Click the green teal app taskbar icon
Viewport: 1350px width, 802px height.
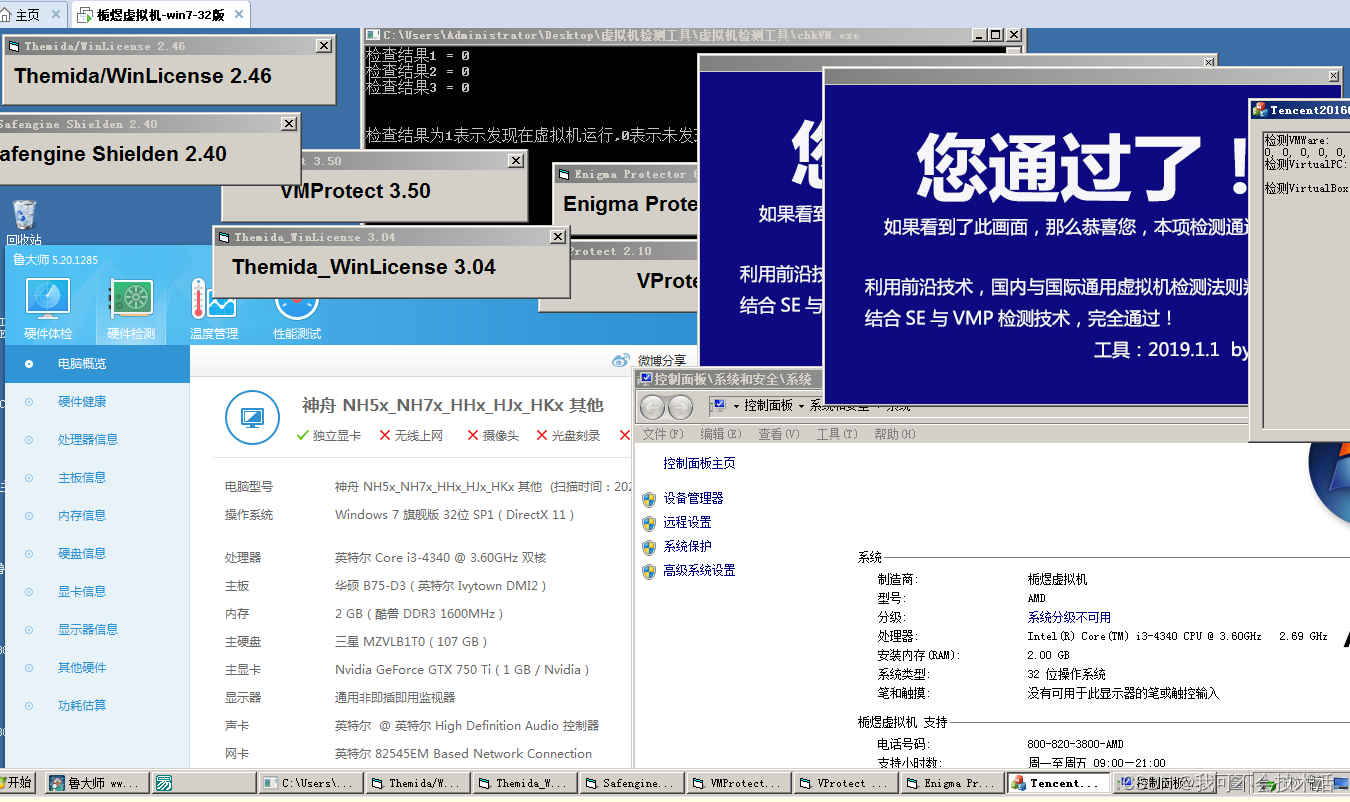coord(164,783)
